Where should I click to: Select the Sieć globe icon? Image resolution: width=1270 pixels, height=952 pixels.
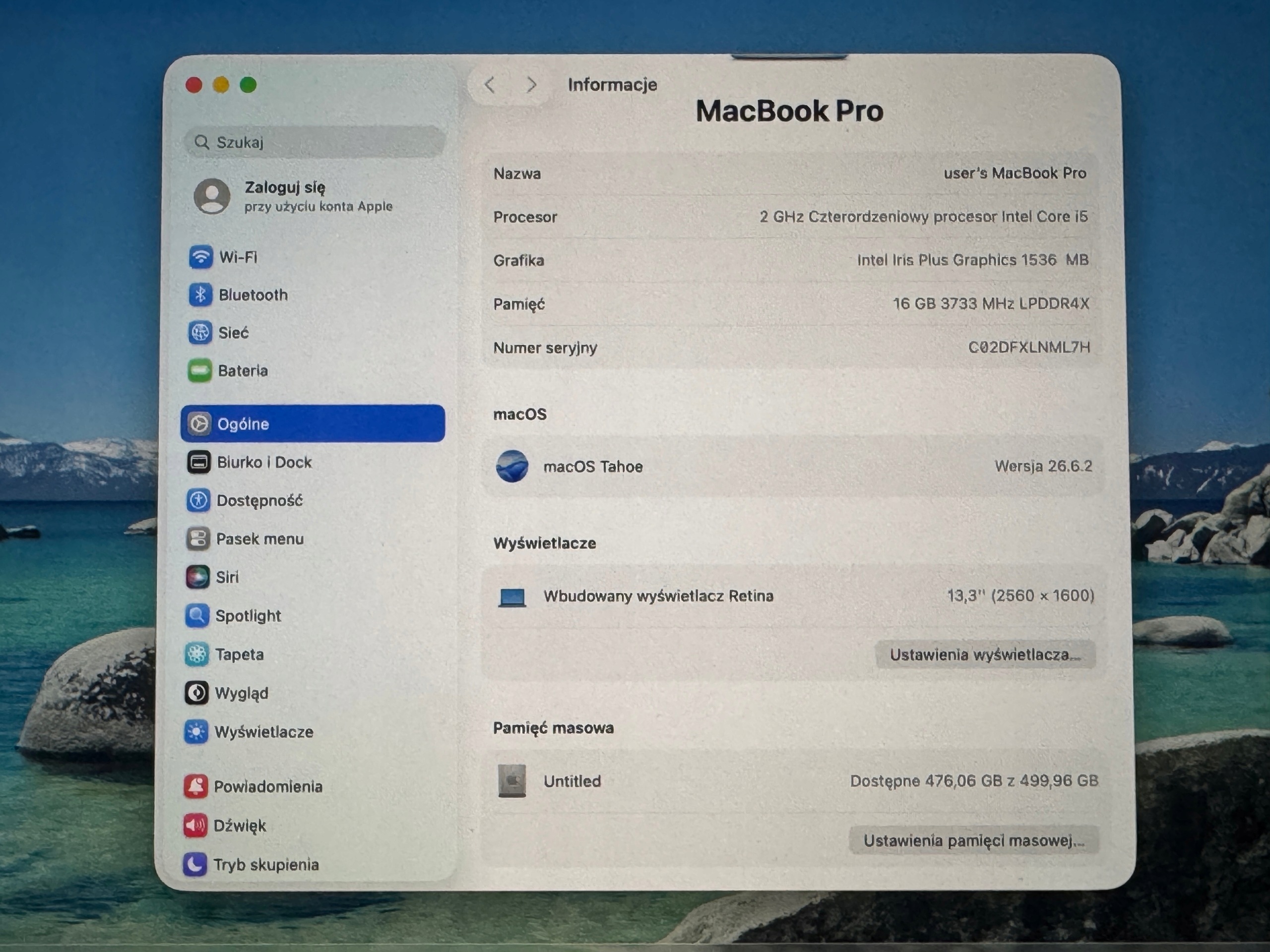pos(200,332)
